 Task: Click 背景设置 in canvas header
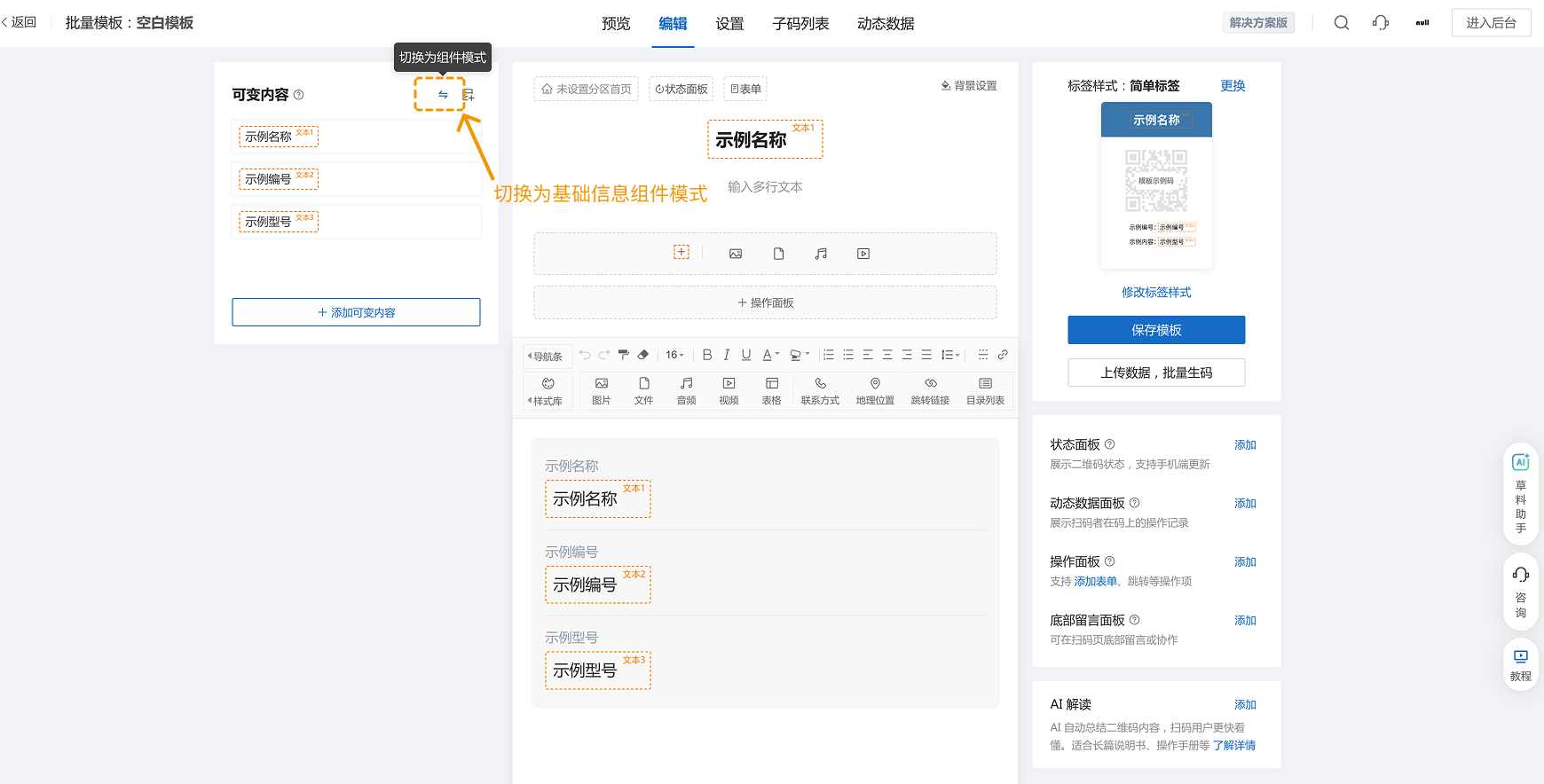969,86
